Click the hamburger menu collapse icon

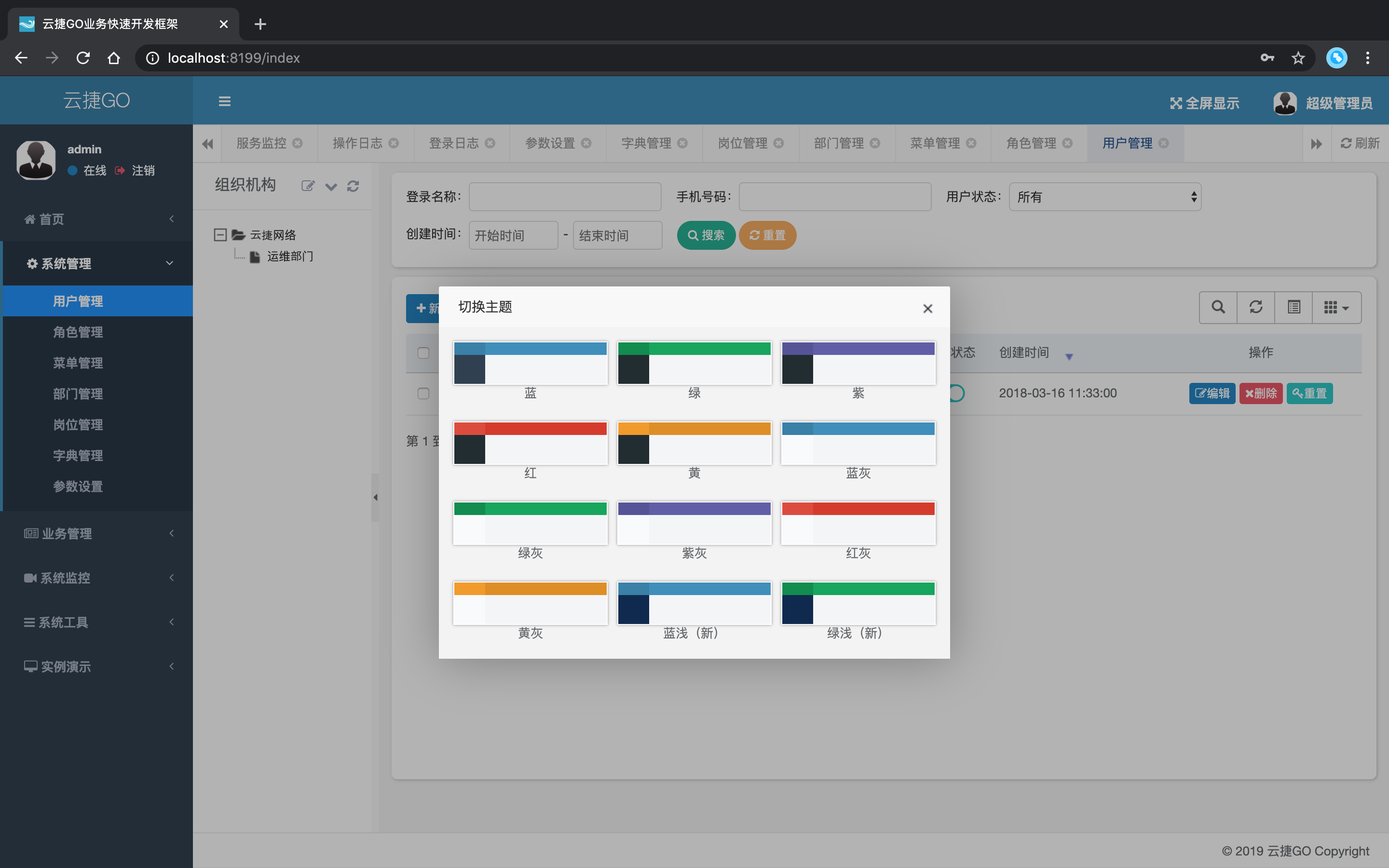coord(224,102)
